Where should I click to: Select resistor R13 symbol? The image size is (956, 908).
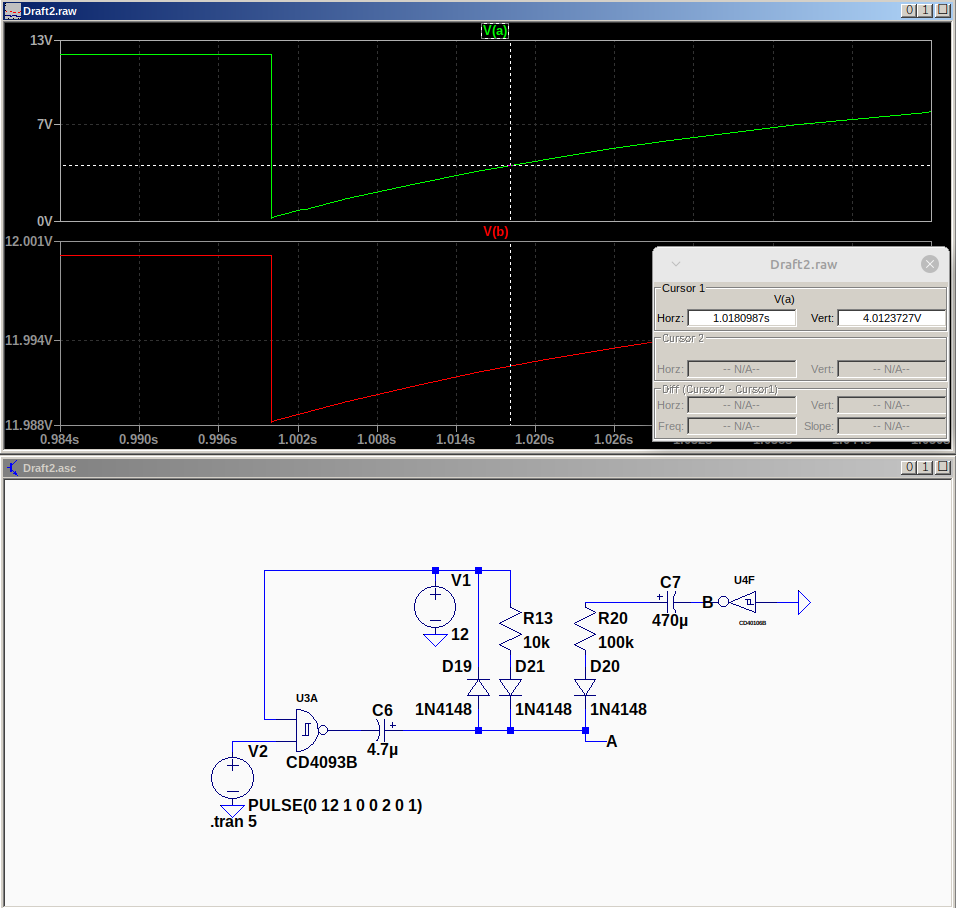[x=510, y=629]
